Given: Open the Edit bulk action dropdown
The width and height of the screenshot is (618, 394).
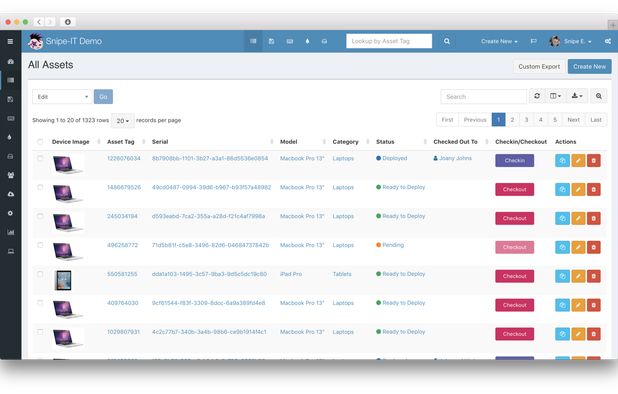Looking at the screenshot, I should click(62, 97).
